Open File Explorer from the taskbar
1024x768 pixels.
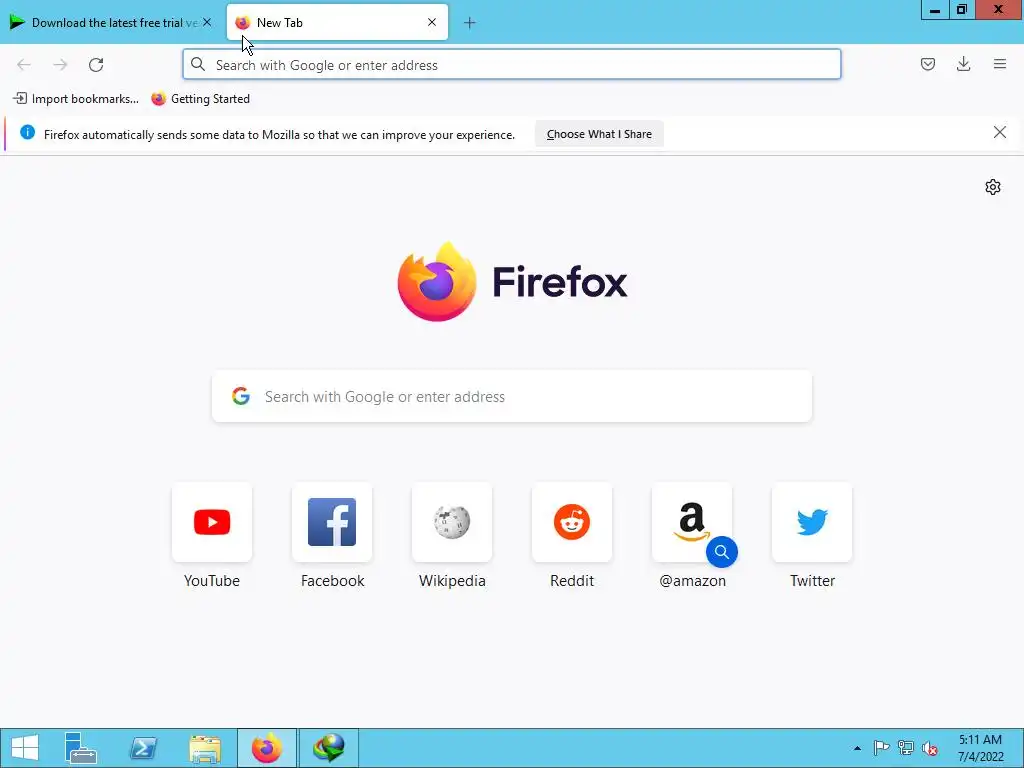[204, 748]
